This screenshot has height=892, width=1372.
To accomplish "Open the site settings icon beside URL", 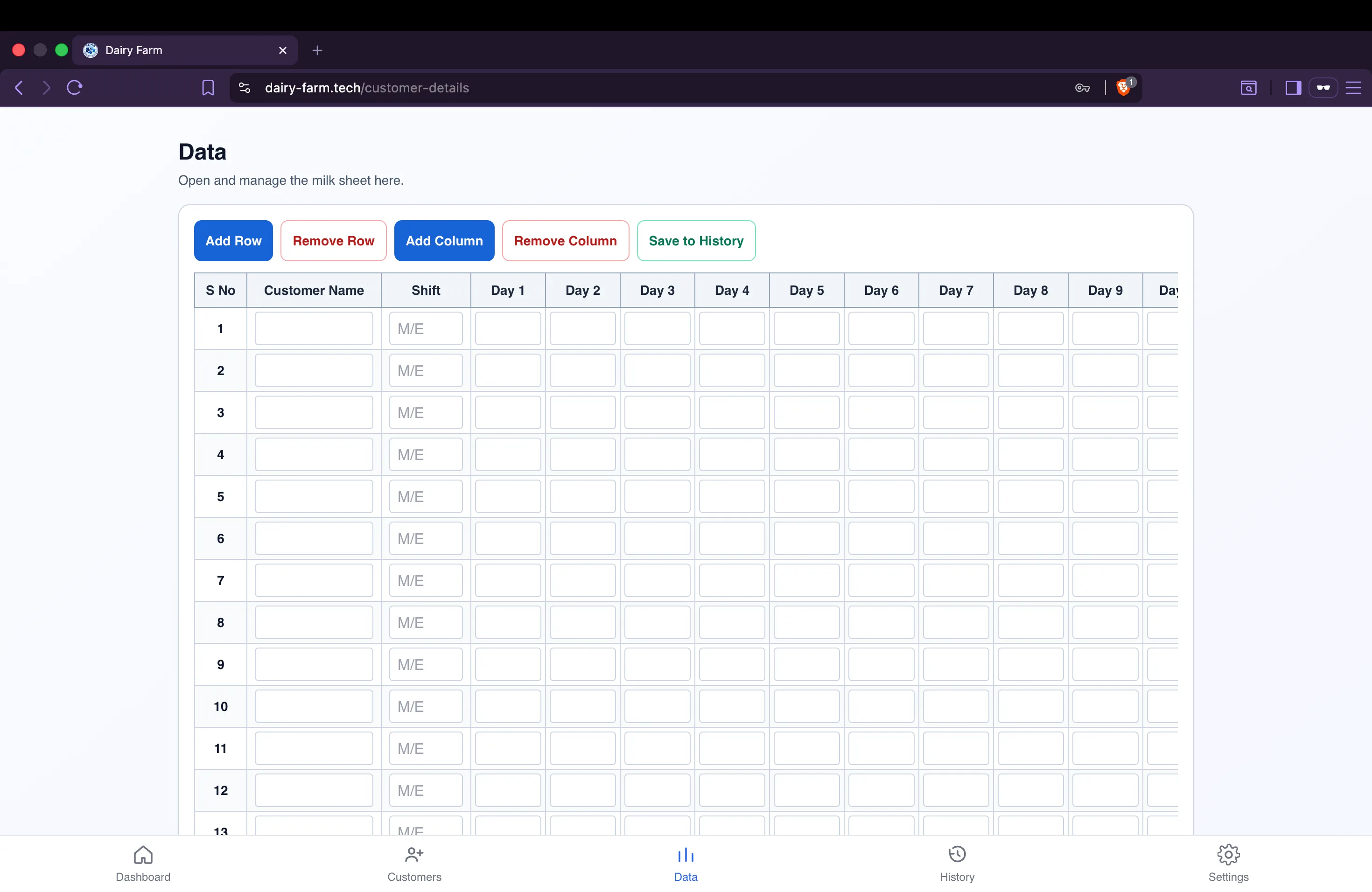I will pyautogui.click(x=245, y=88).
